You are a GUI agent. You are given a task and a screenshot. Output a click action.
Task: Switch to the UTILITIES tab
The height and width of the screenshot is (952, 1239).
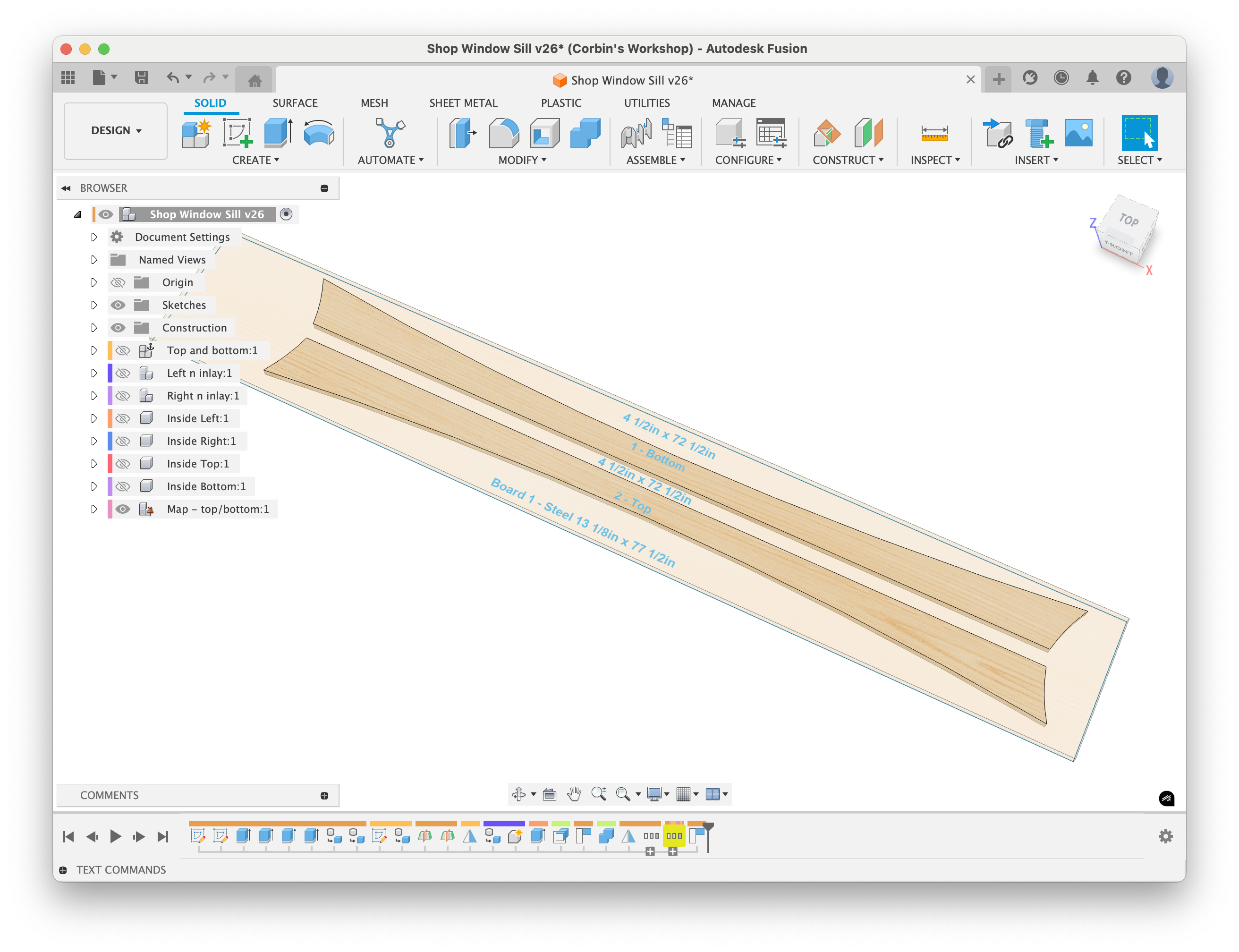click(x=646, y=102)
